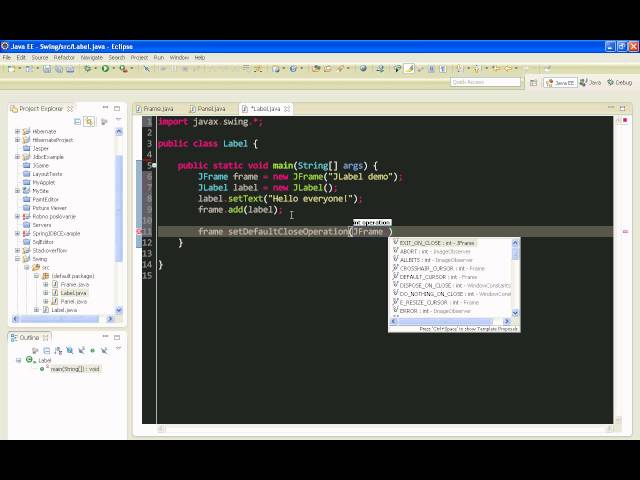Switch to the Java perspective
Screen dimensions: 640x480
(591, 82)
